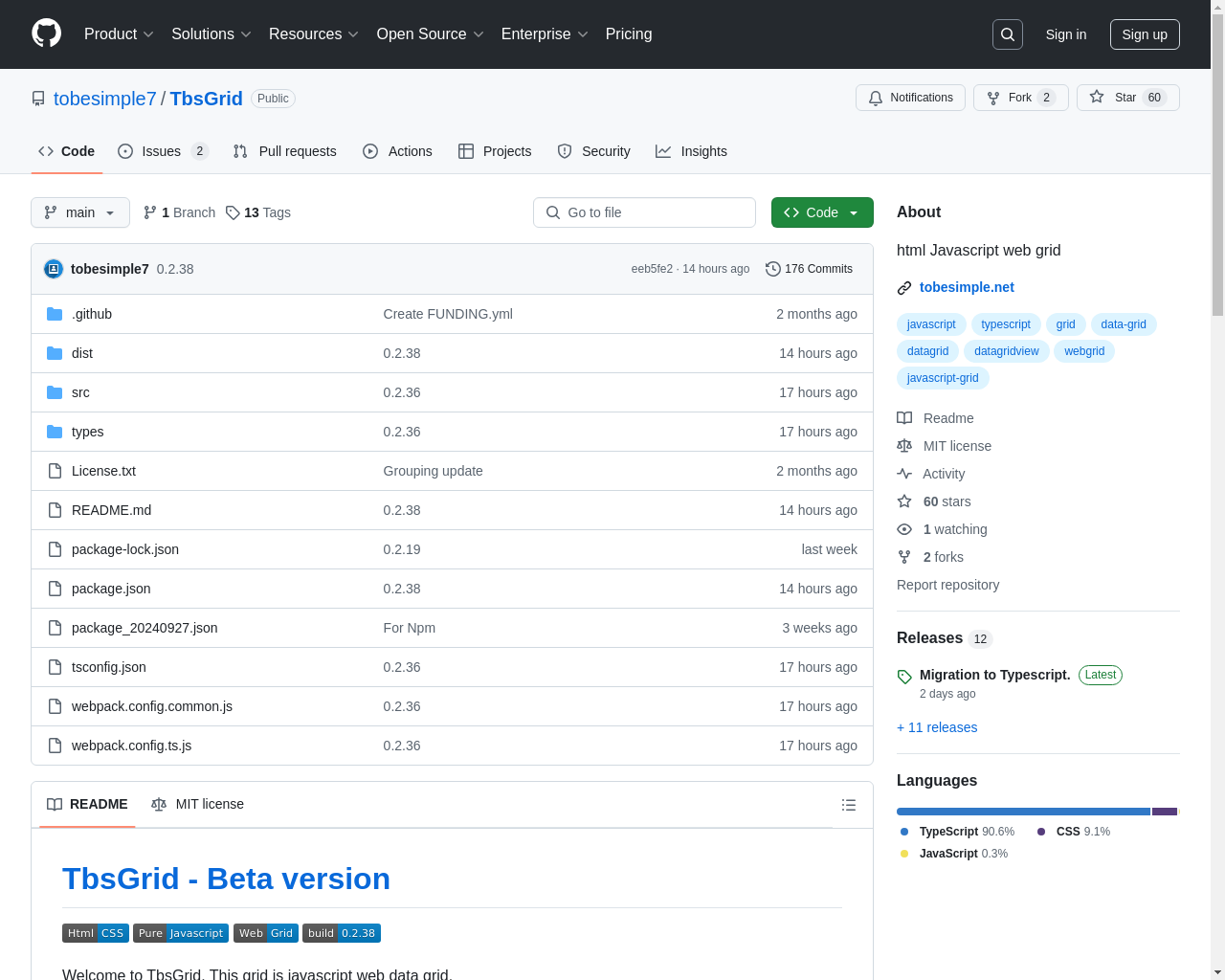
Task: Open package_20240927.json file
Action: (x=145, y=628)
